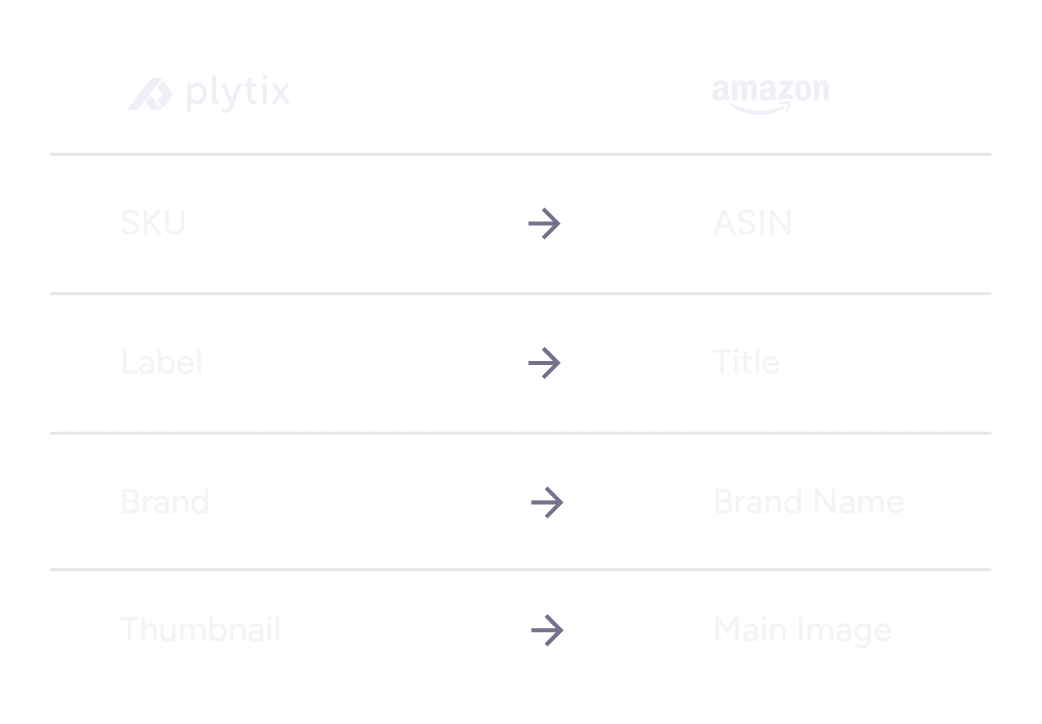Click the divider line below the logo header

520,154
